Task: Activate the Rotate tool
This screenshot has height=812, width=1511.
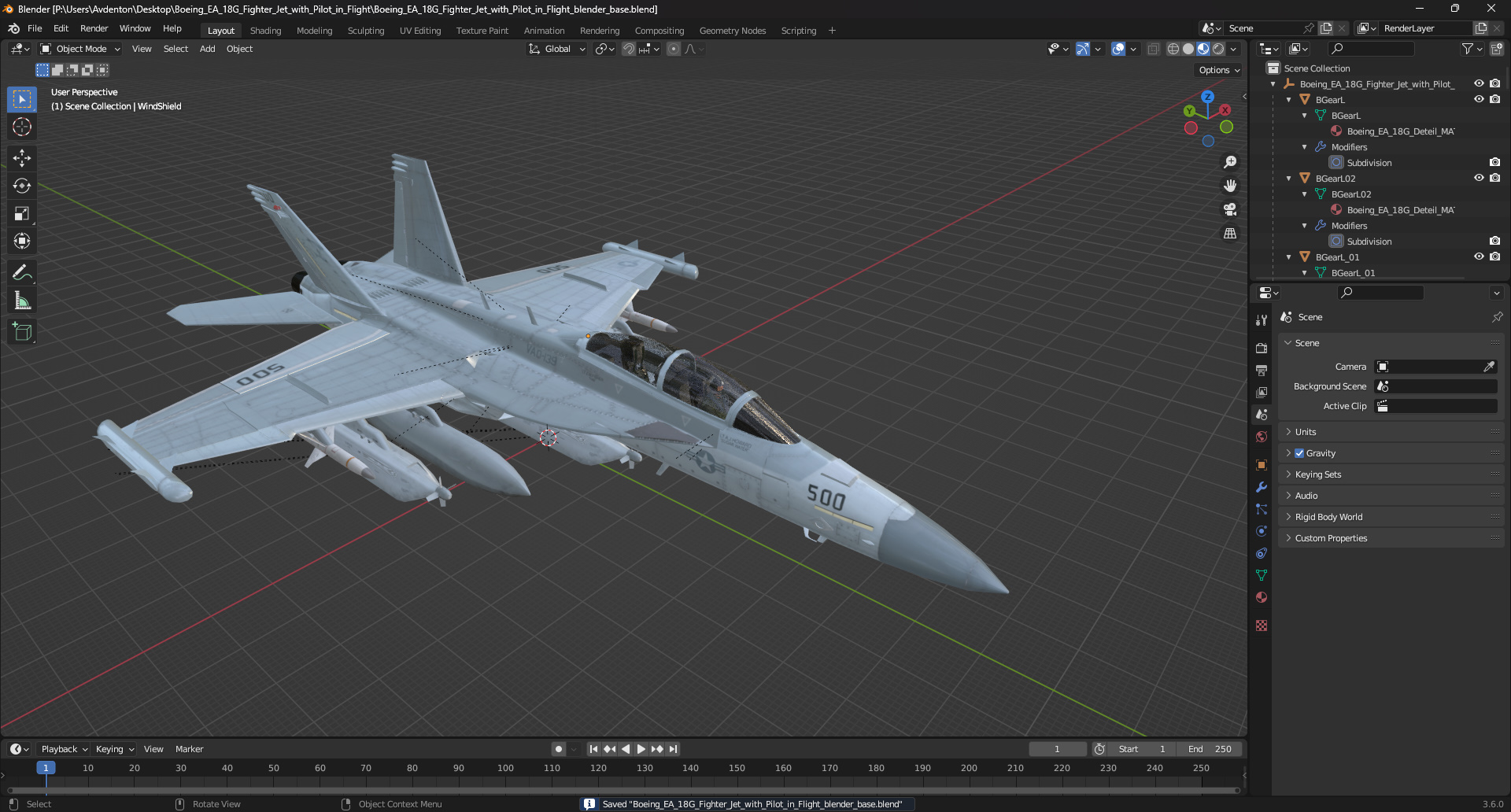Action: click(x=22, y=186)
